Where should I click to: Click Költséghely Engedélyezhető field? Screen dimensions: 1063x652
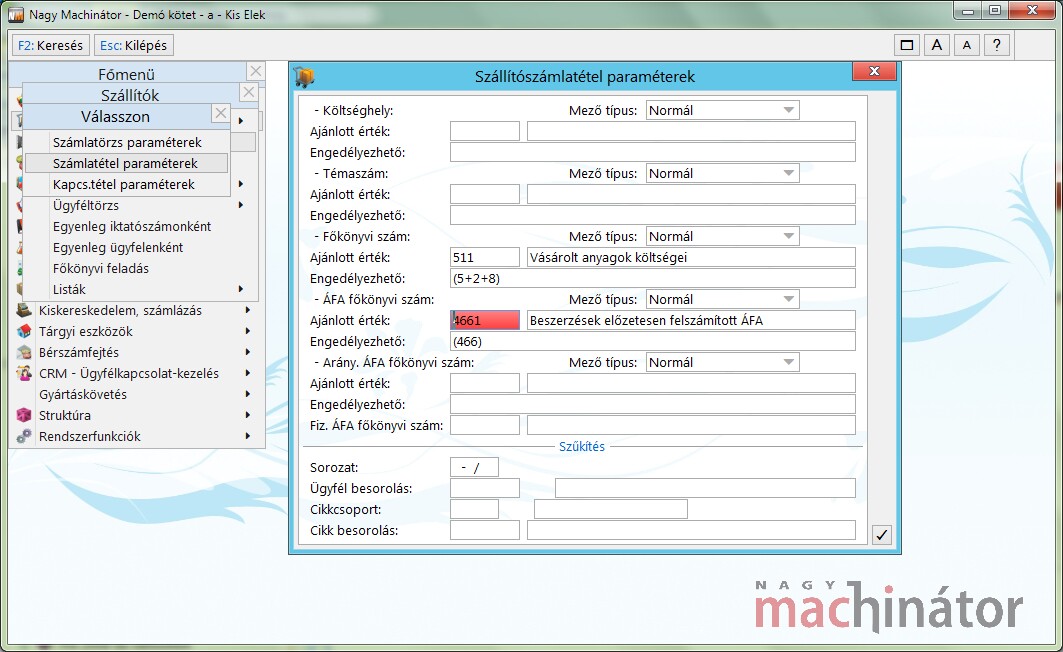click(x=653, y=152)
